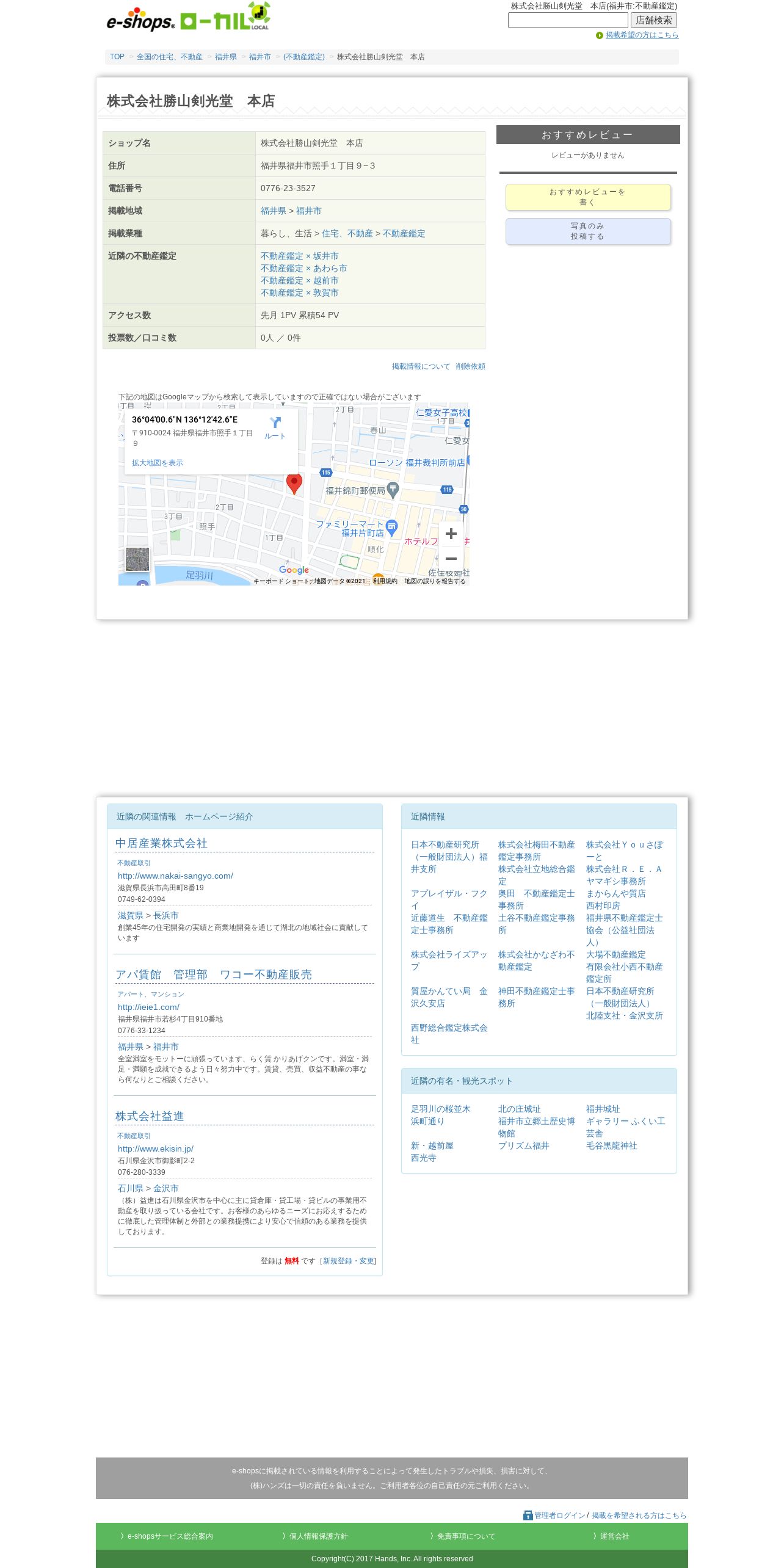The height and width of the screenshot is (1568, 784).
Task: Click the ファミリーマート store marker on map
Action: 392,527
